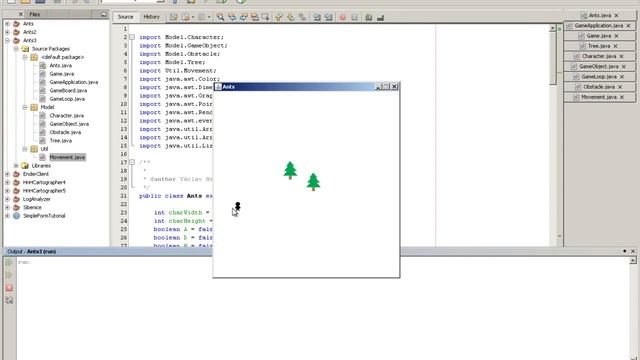Image resolution: width=640 pixels, height=360 pixels.
Task: Click Last Edit icon beside History tab
Action: [173, 17]
